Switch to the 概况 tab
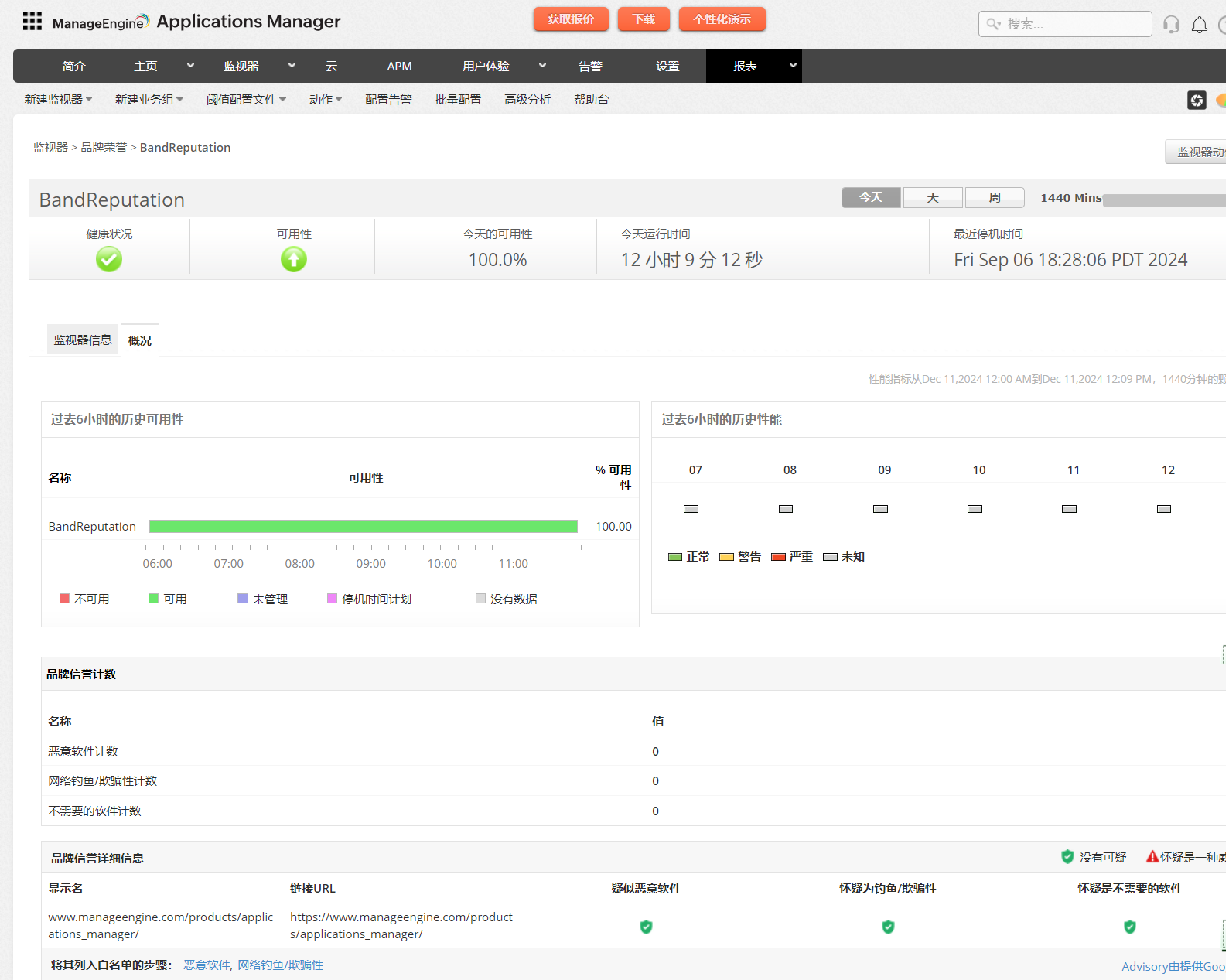 (140, 340)
